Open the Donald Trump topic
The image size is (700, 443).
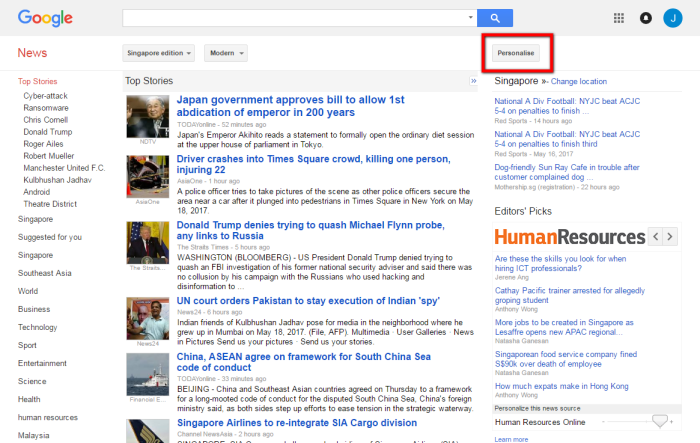point(48,132)
